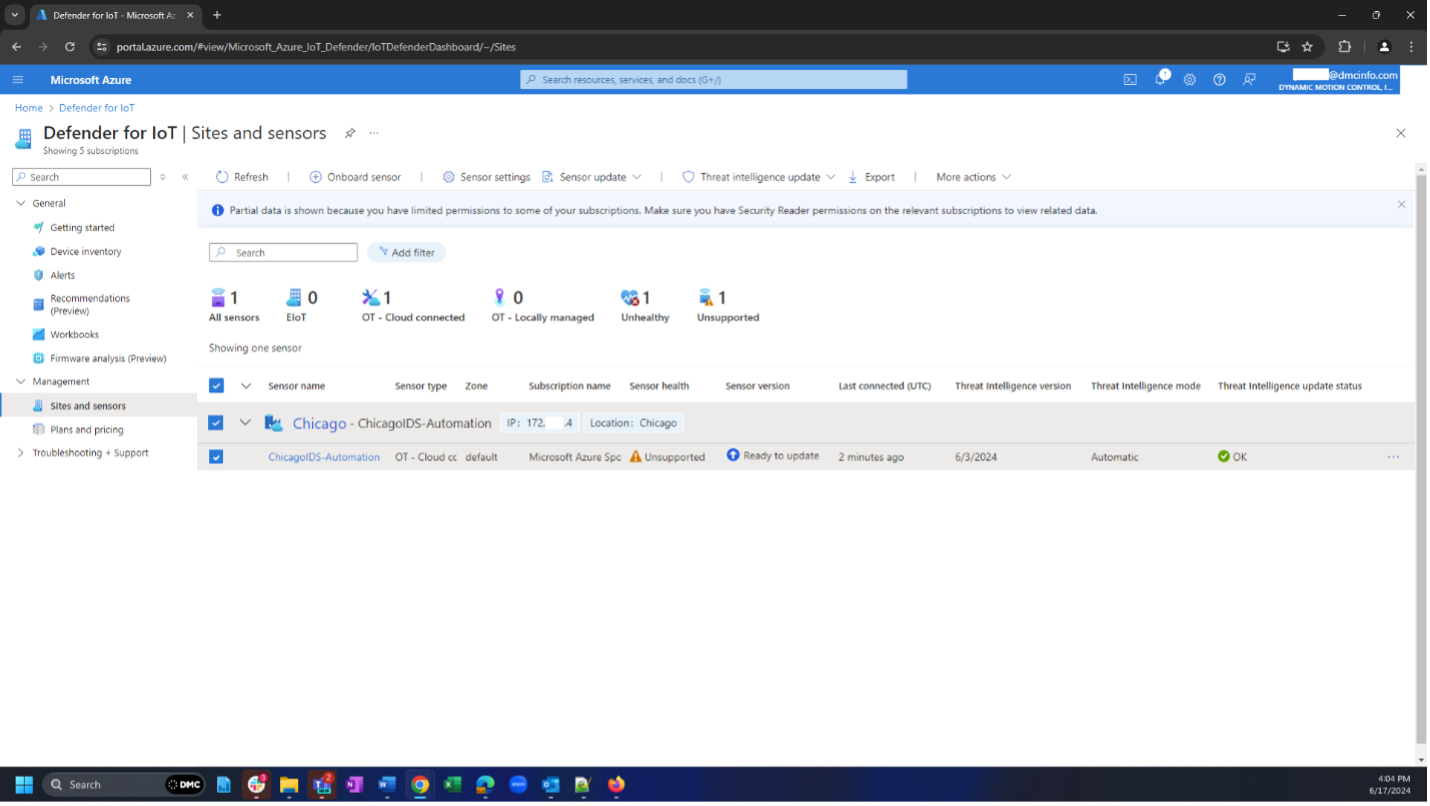This screenshot has height=806, width=1430.
Task: Open Firmware analysis (Preview) in sidebar
Action: 108,358
